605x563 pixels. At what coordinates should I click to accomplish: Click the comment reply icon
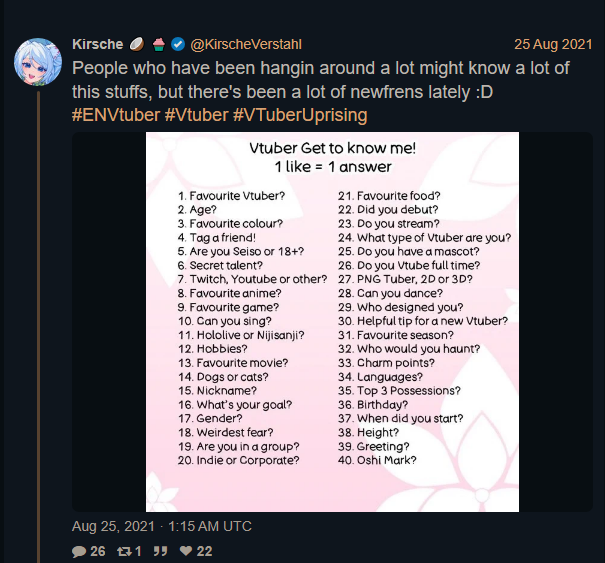[79, 551]
